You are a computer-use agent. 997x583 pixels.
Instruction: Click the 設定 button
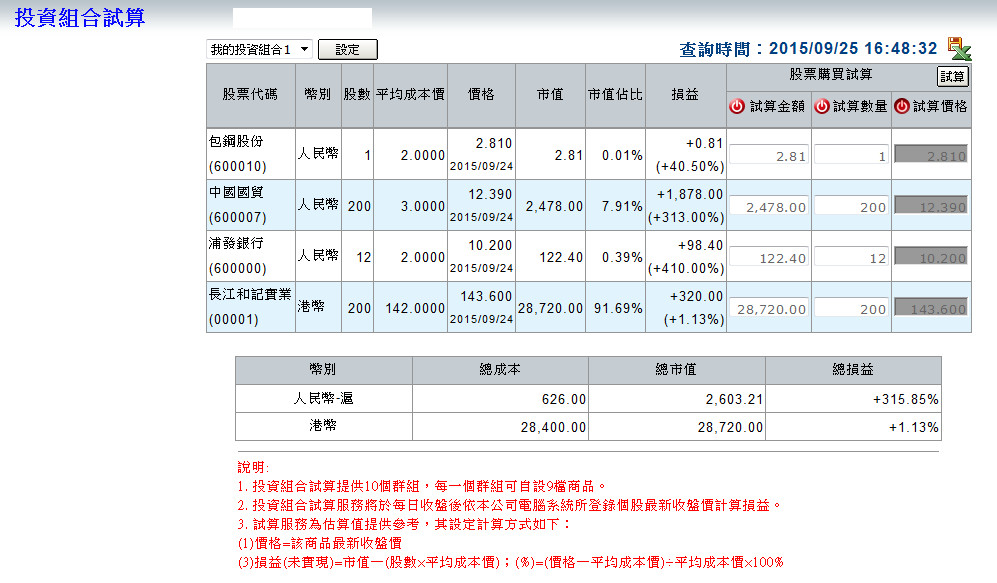[347, 49]
